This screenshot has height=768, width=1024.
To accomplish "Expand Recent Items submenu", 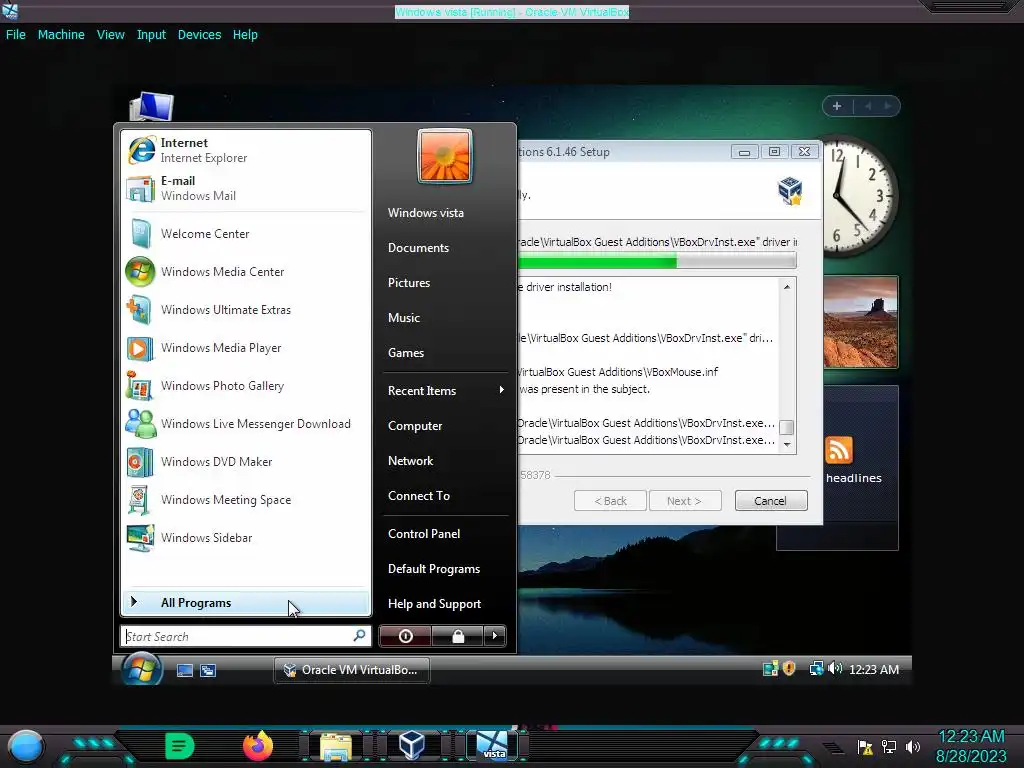I will [445, 391].
